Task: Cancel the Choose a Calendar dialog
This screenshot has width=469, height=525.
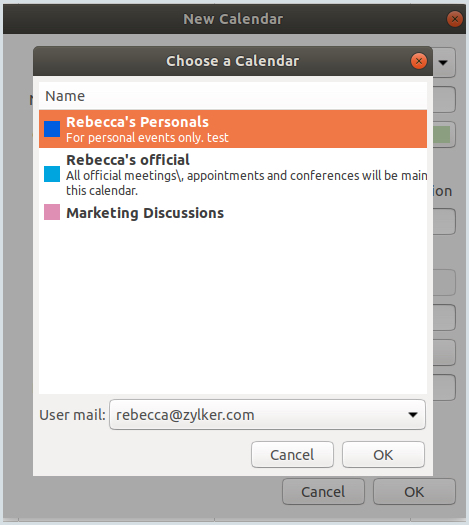Action: 292,455
